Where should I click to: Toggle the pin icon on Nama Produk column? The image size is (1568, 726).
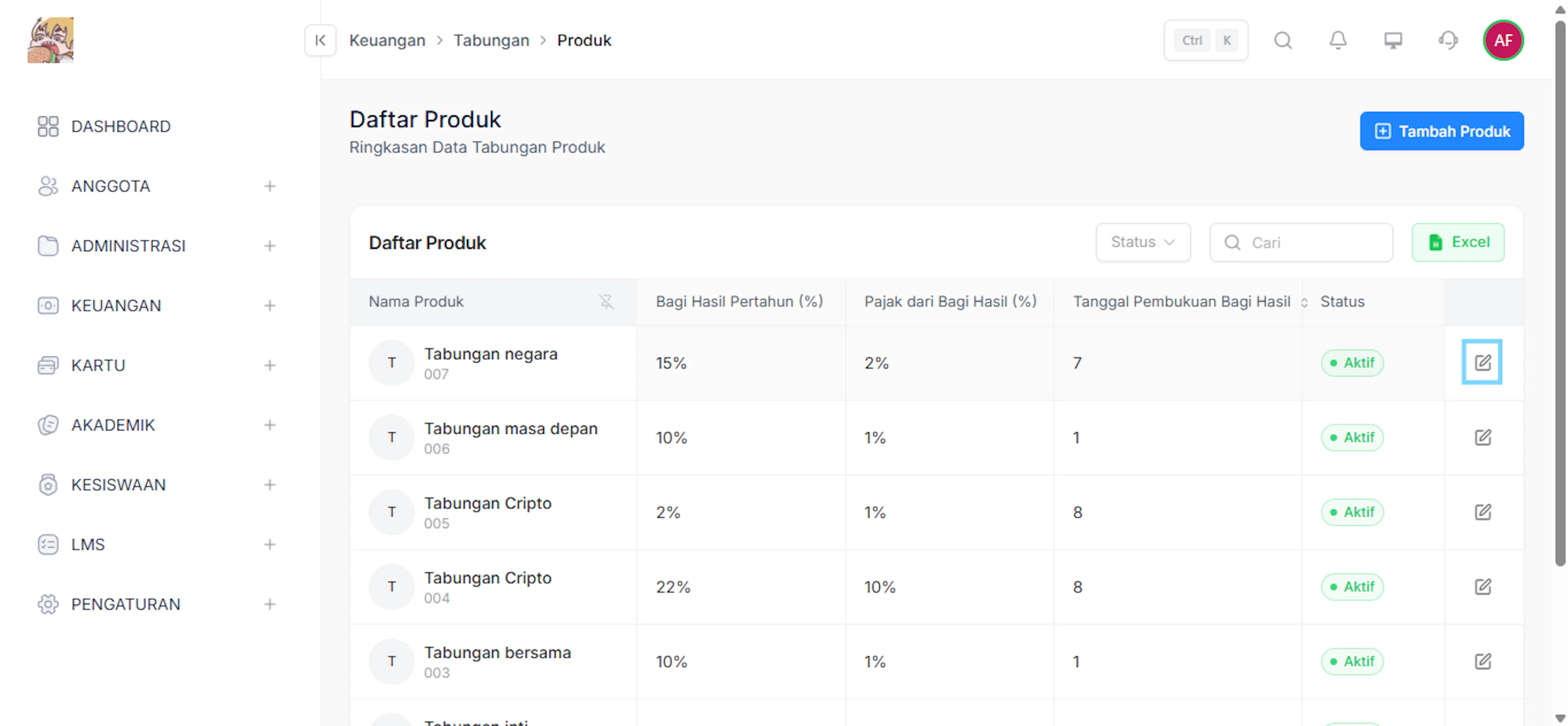click(606, 302)
